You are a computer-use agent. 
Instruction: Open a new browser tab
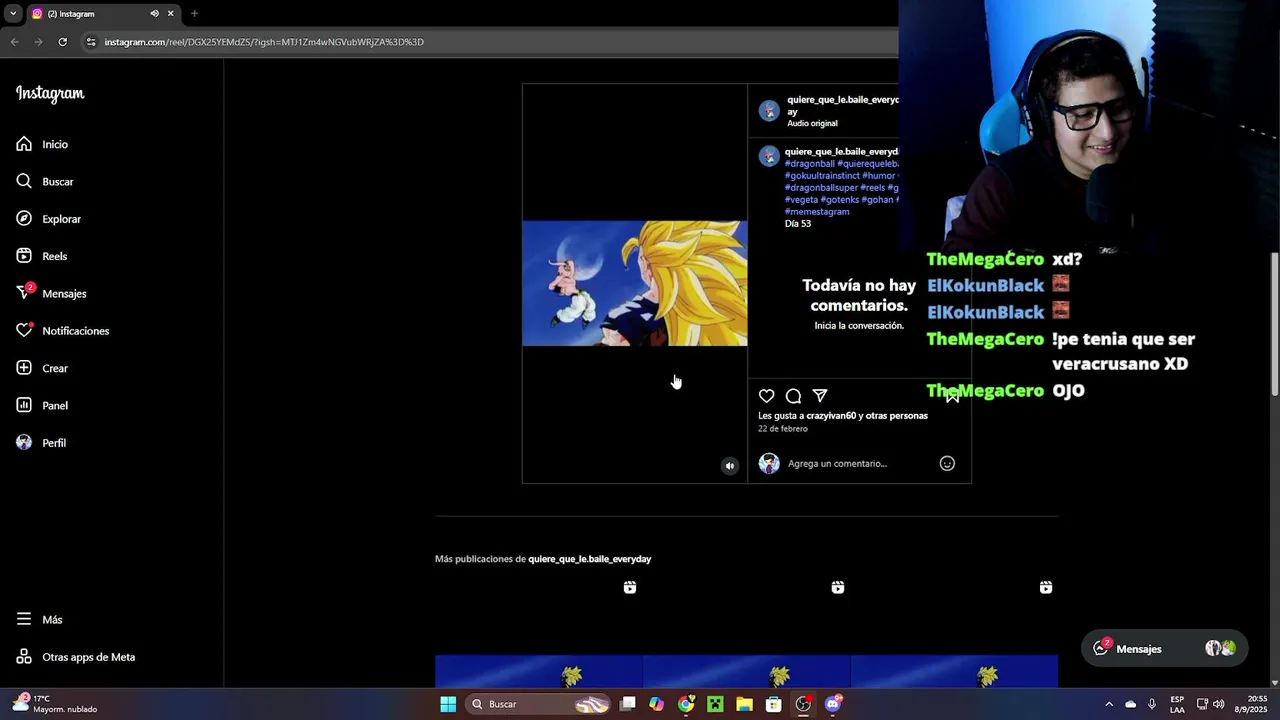194,14
